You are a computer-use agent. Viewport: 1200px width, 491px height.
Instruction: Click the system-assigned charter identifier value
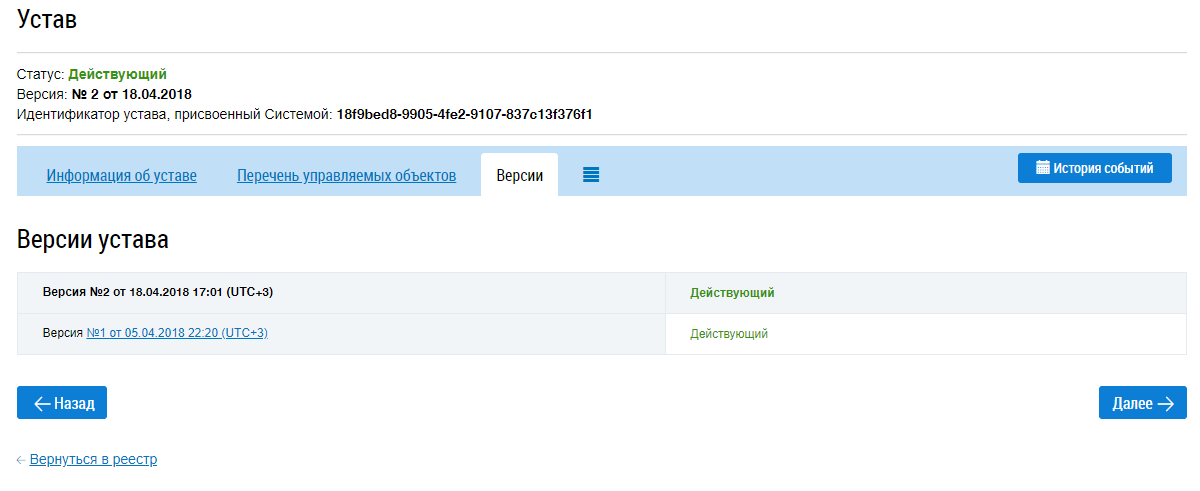464,115
